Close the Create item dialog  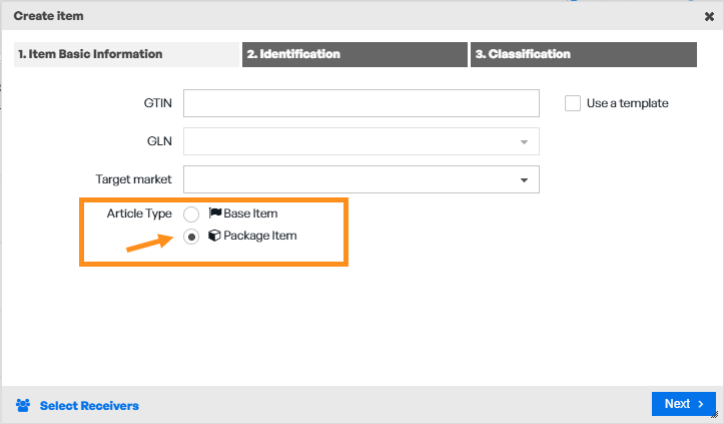pos(709,17)
